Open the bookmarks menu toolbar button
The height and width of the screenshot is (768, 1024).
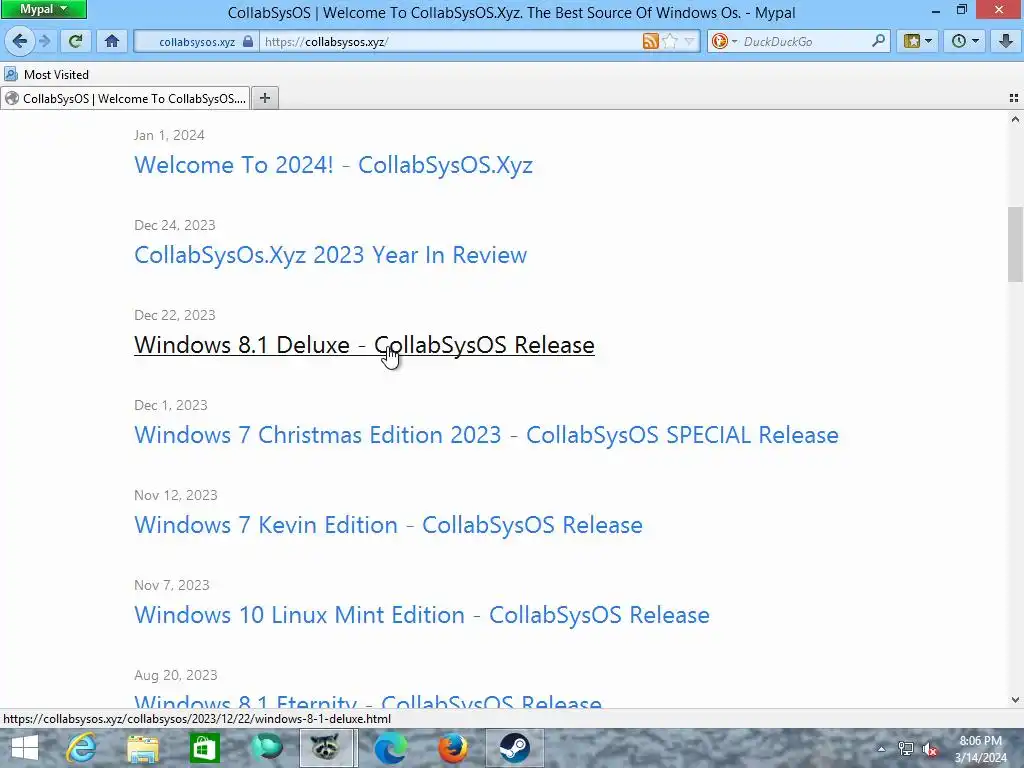(x=918, y=41)
